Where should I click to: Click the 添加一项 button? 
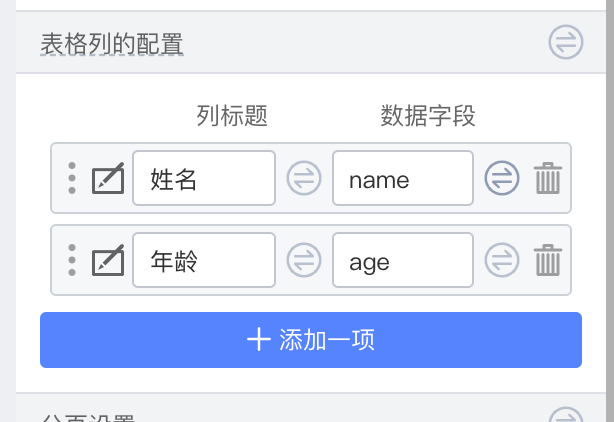(x=310, y=340)
